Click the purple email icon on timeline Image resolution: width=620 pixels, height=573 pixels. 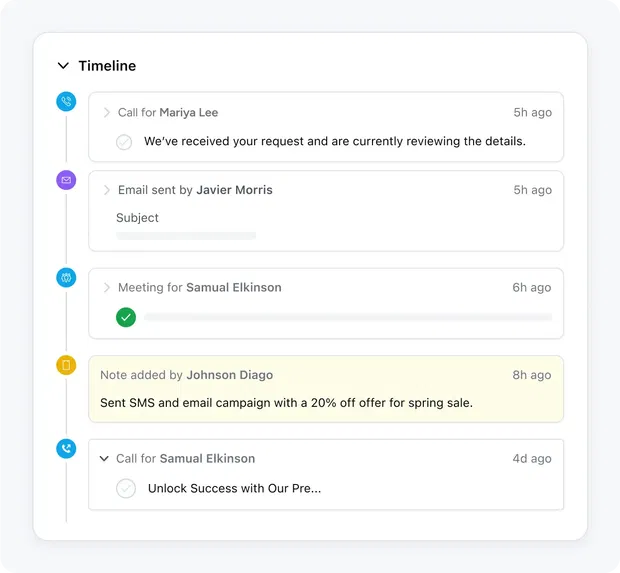66,180
